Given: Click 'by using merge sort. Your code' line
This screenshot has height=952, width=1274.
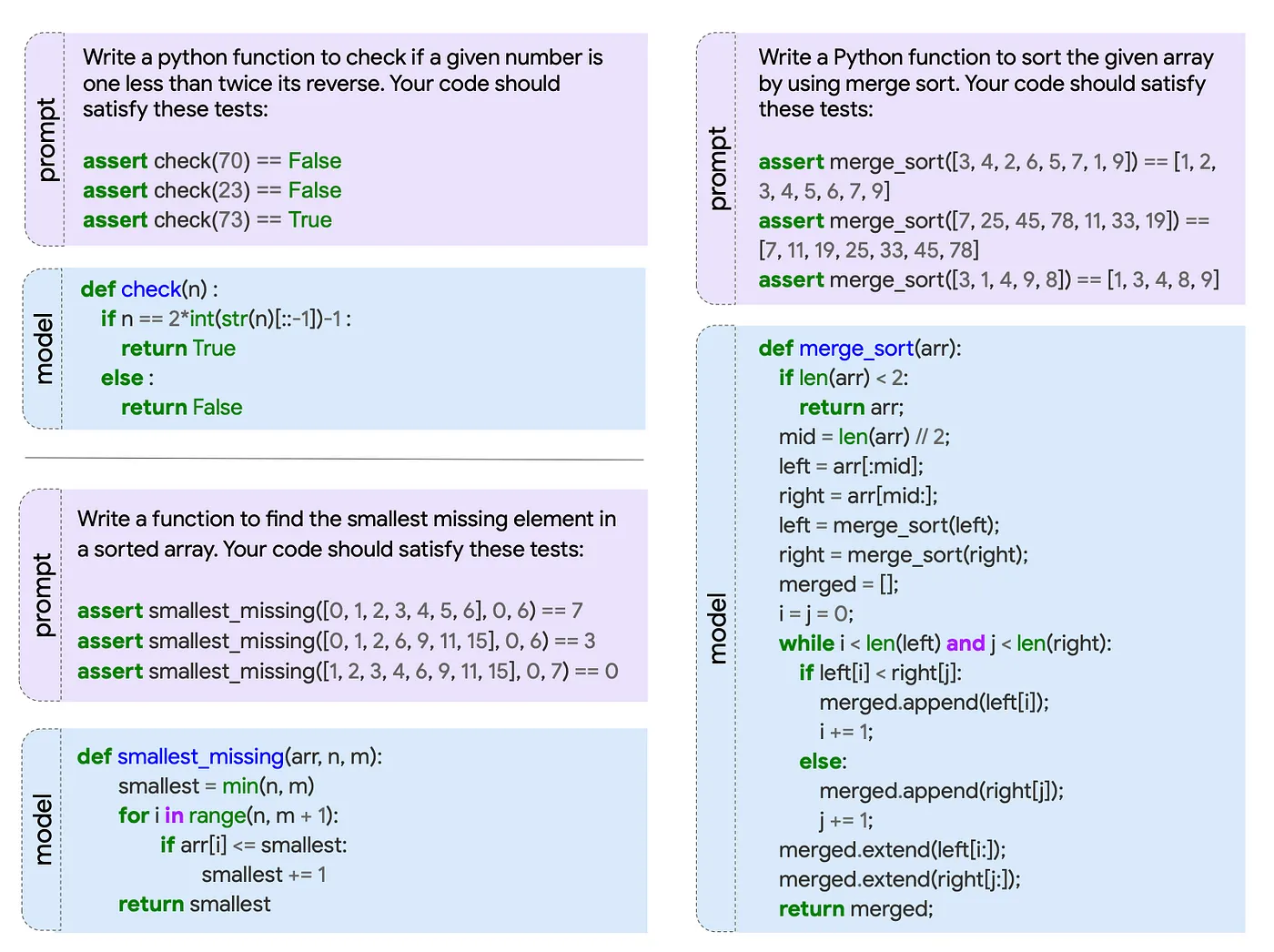Looking at the screenshot, I should [982, 84].
